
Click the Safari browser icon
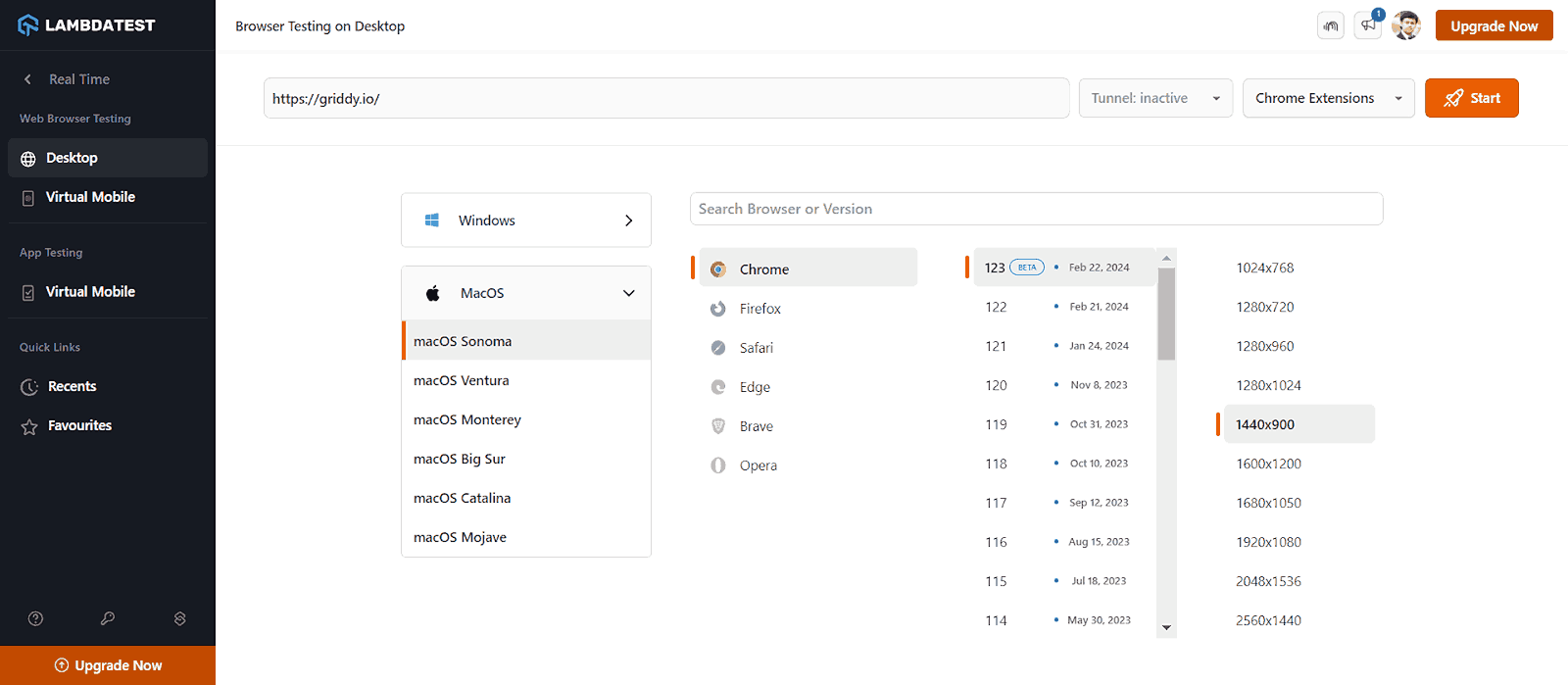point(718,348)
